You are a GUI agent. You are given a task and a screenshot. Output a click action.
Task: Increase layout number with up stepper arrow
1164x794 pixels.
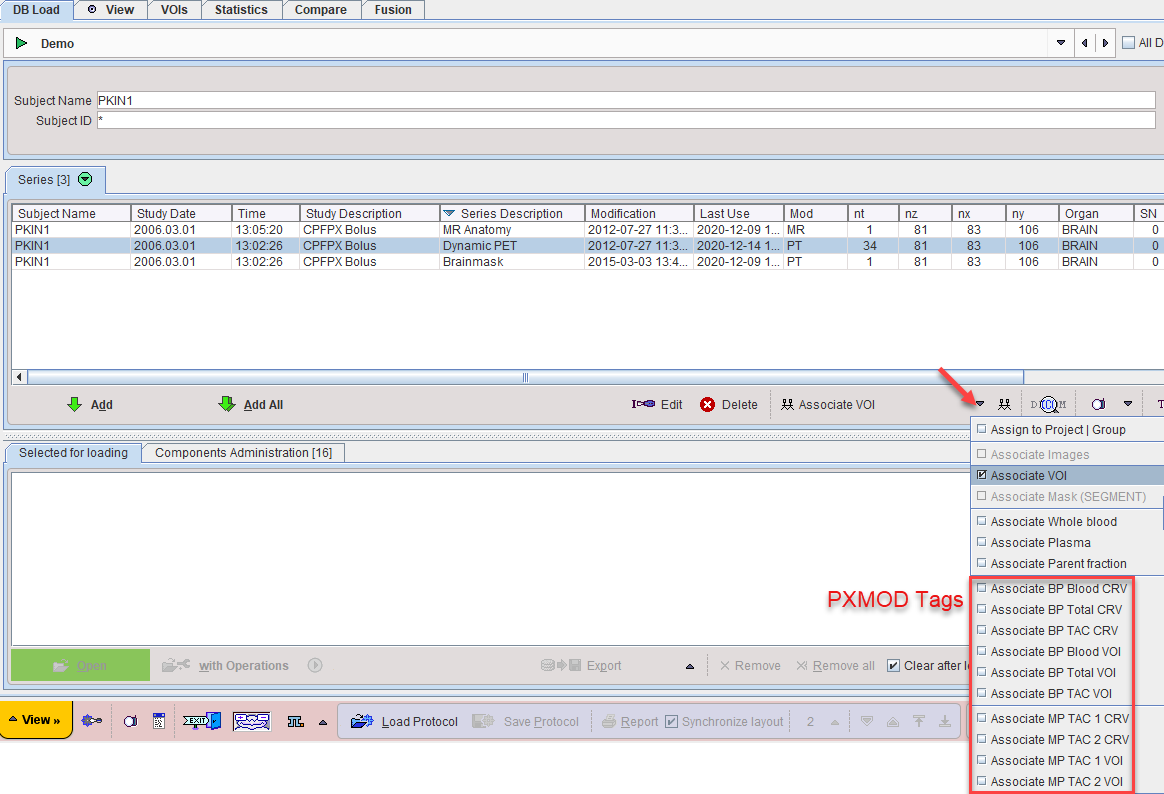(x=835, y=722)
